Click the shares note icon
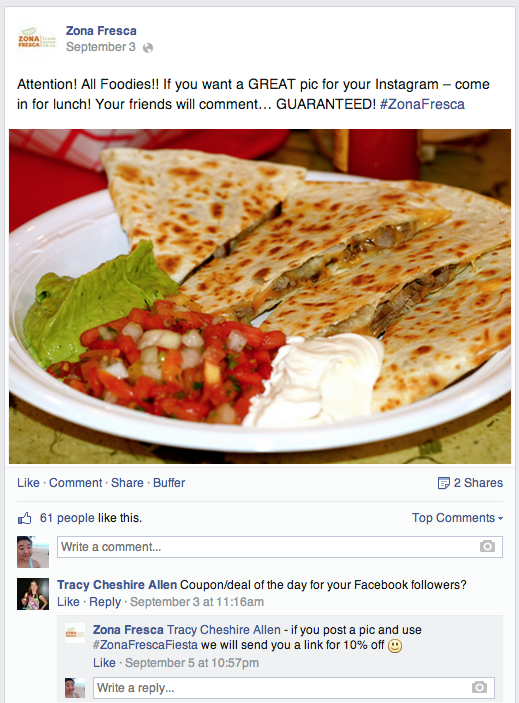519x703 pixels. tap(443, 483)
